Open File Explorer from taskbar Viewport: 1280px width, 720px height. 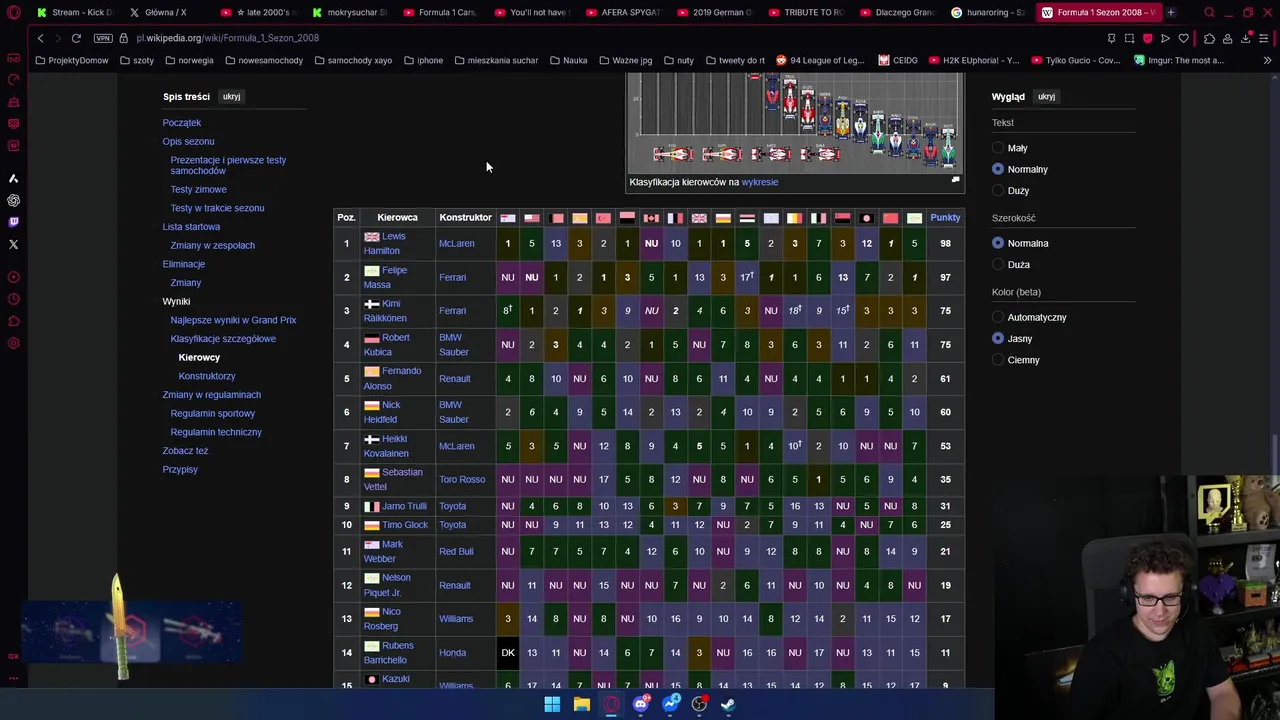581,704
